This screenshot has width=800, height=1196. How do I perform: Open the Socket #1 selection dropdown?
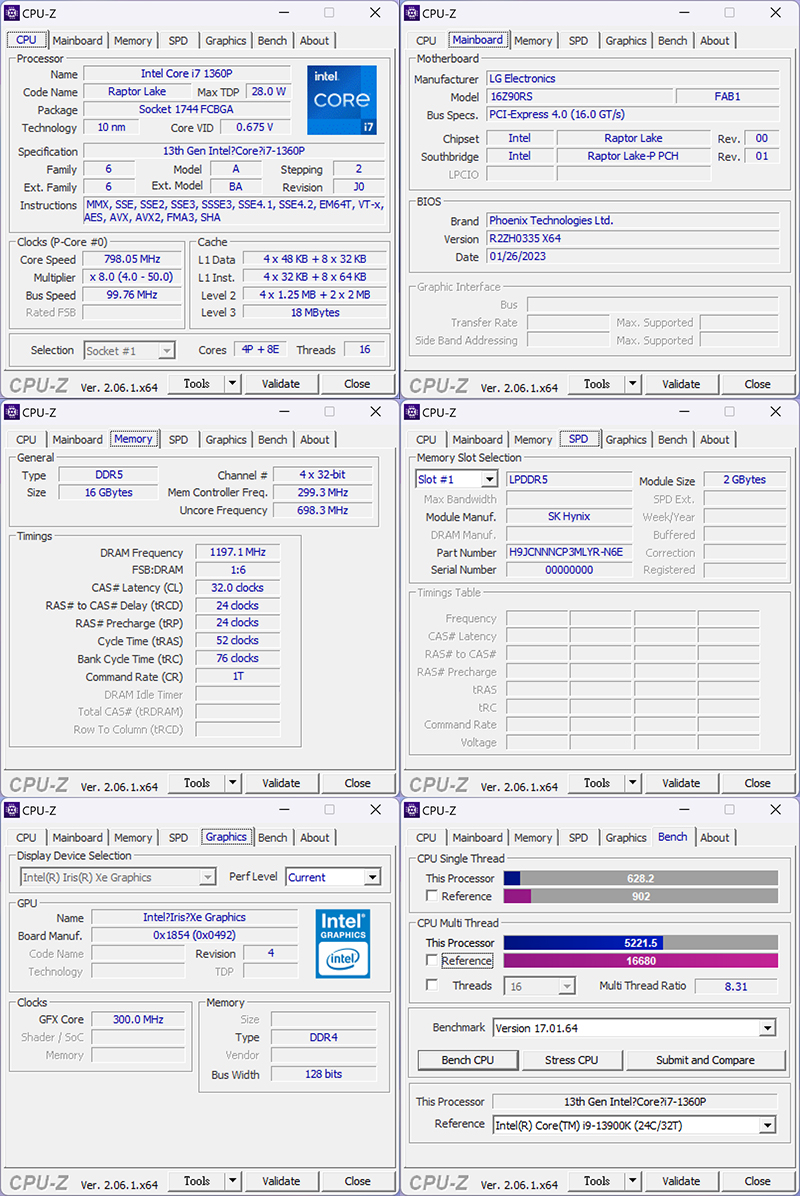pyautogui.click(x=166, y=351)
